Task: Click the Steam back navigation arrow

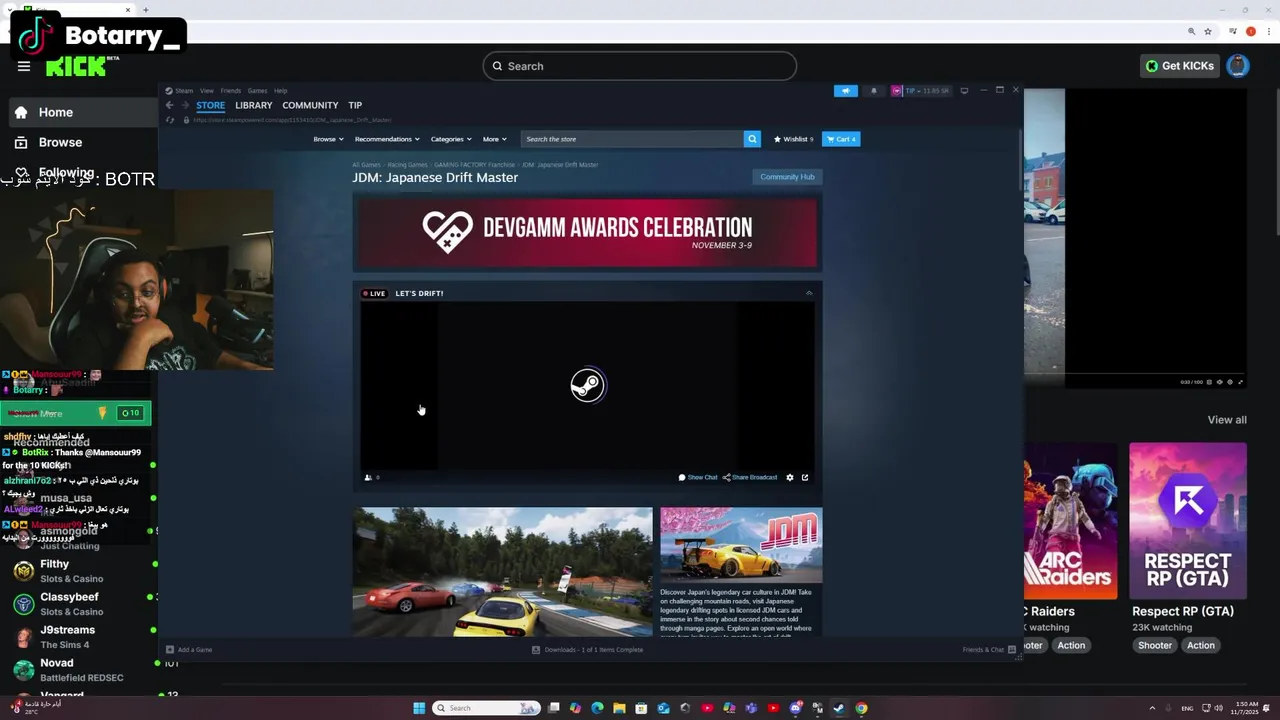Action: click(170, 105)
